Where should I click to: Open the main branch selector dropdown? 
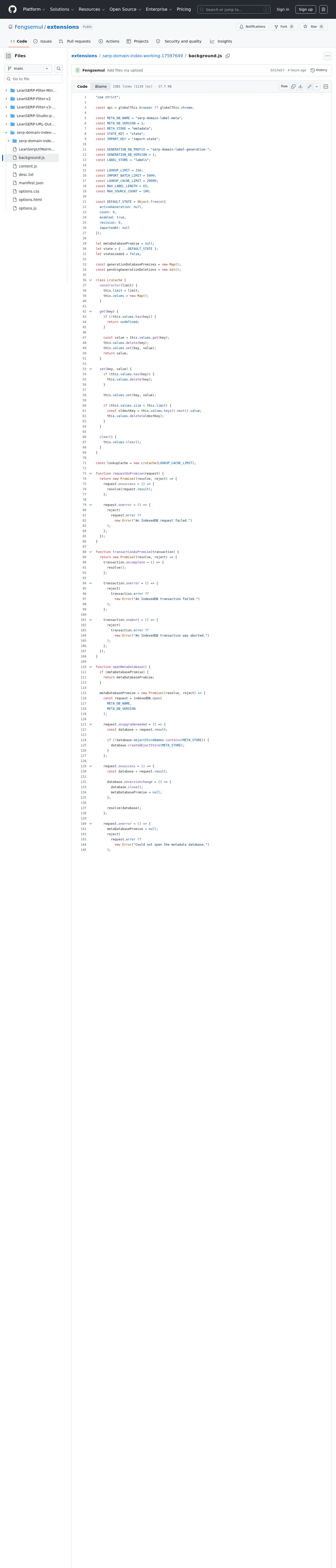point(28,68)
